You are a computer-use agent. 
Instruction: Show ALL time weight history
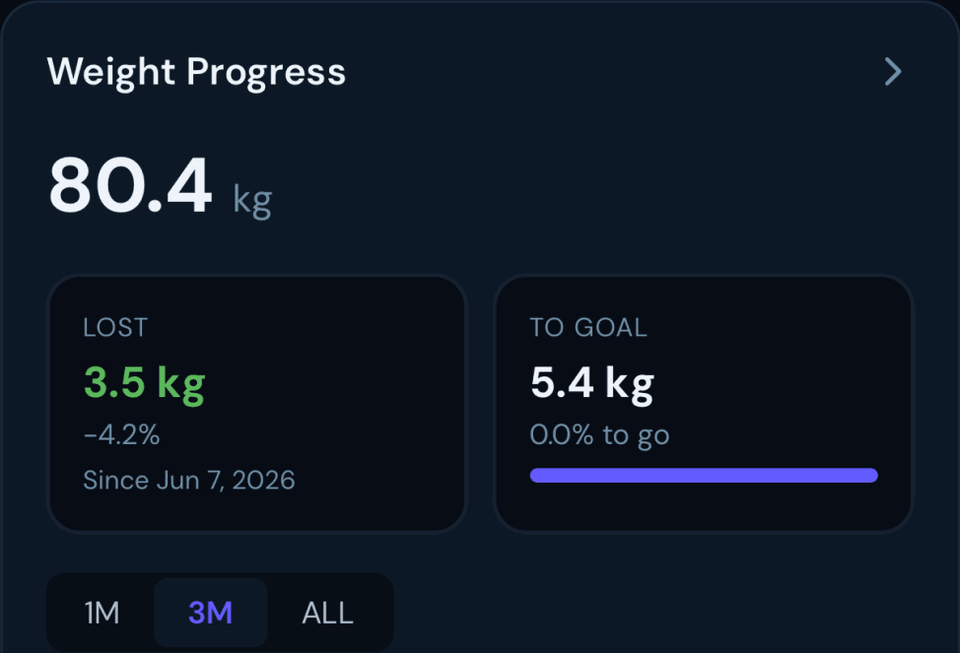(x=328, y=613)
